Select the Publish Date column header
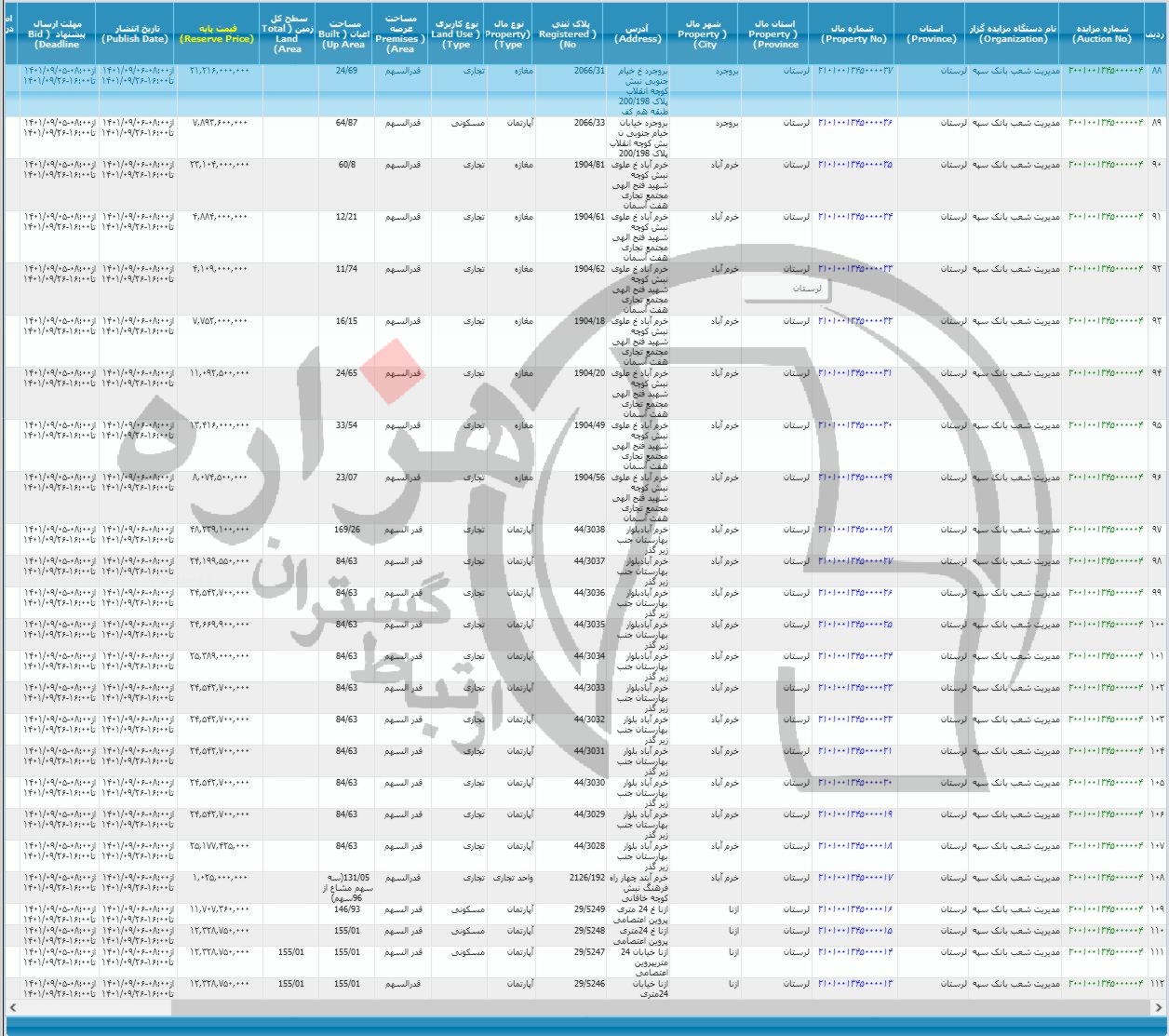 [135, 34]
